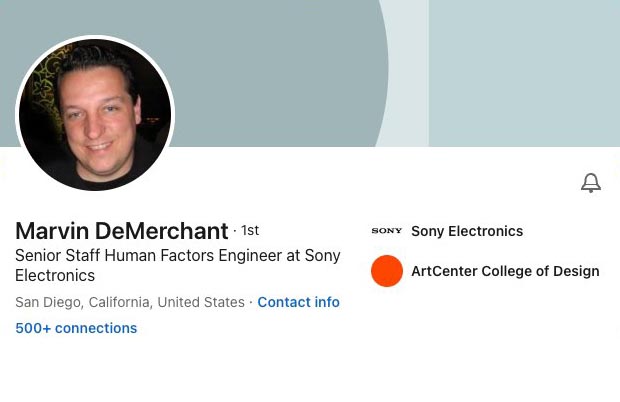View the 500+ connections list
Image resolution: width=620 pixels, height=402 pixels.
tap(76, 328)
